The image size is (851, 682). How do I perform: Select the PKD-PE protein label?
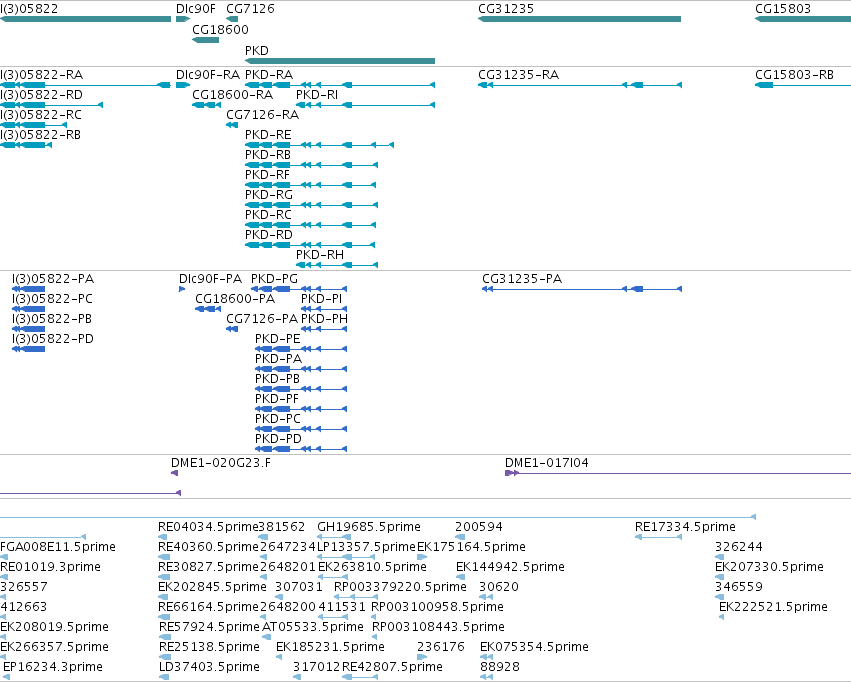[x=277, y=339]
